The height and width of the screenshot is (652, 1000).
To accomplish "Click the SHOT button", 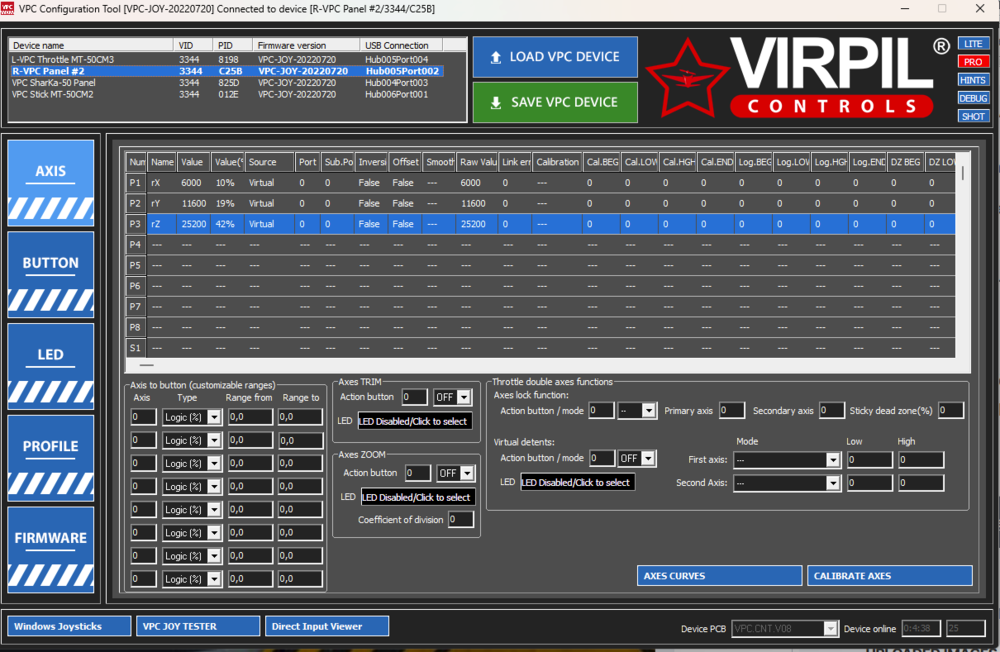I will [x=973, y=116].
